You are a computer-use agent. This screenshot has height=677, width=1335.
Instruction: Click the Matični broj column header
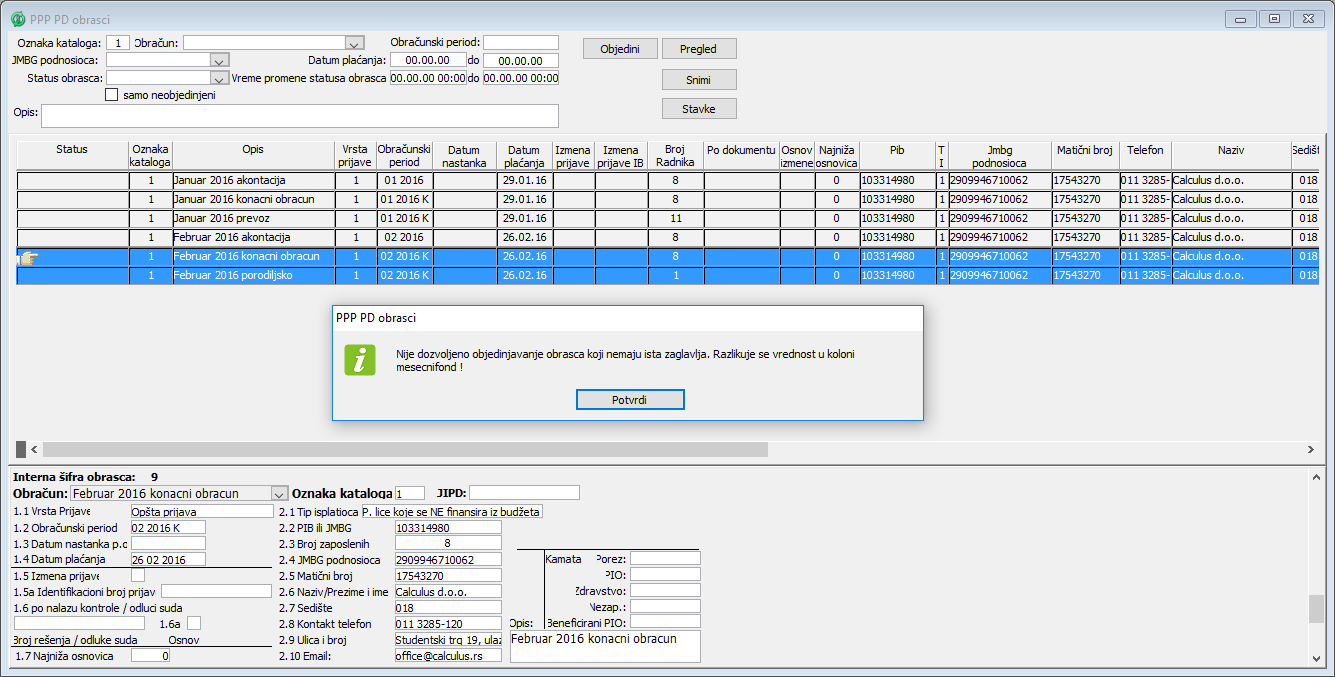pos(1084,155)
